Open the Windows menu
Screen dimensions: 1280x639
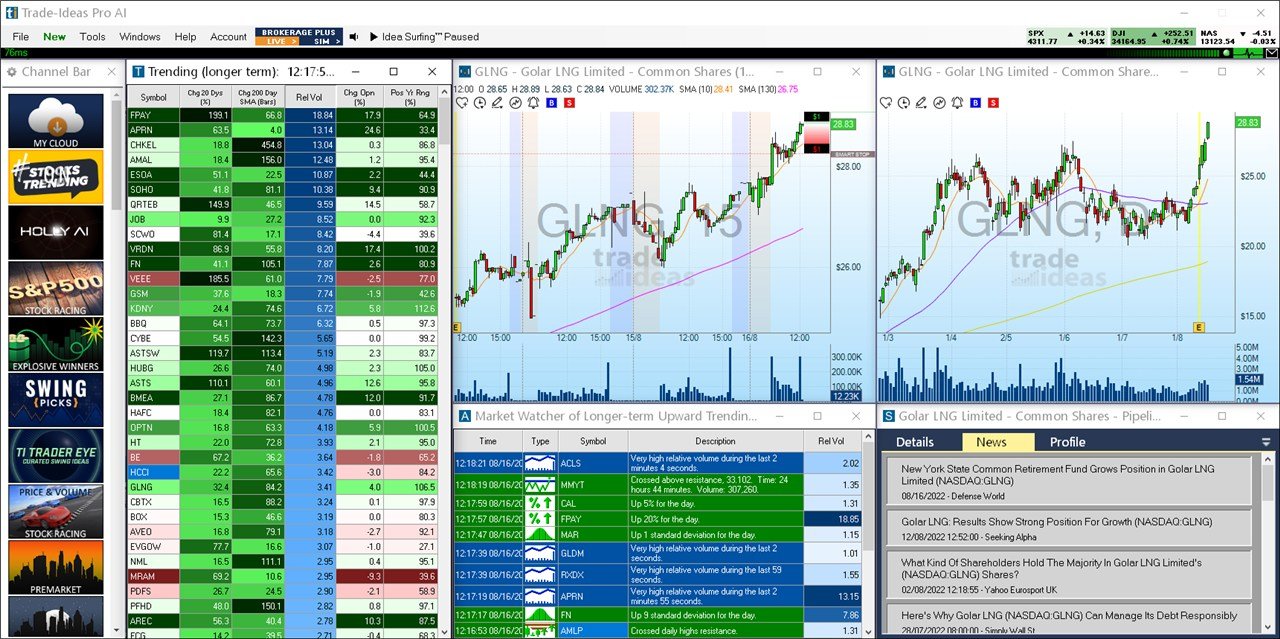140,37
